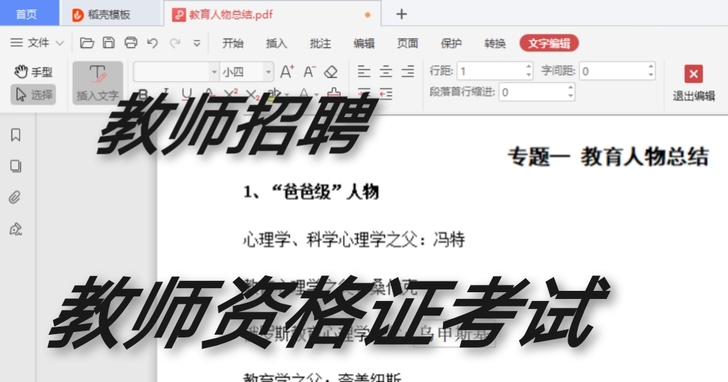Image resolution: width=728 pixels, height=382 pixels.
Task: Toggle subscript formatting
Action: point(253,94)
